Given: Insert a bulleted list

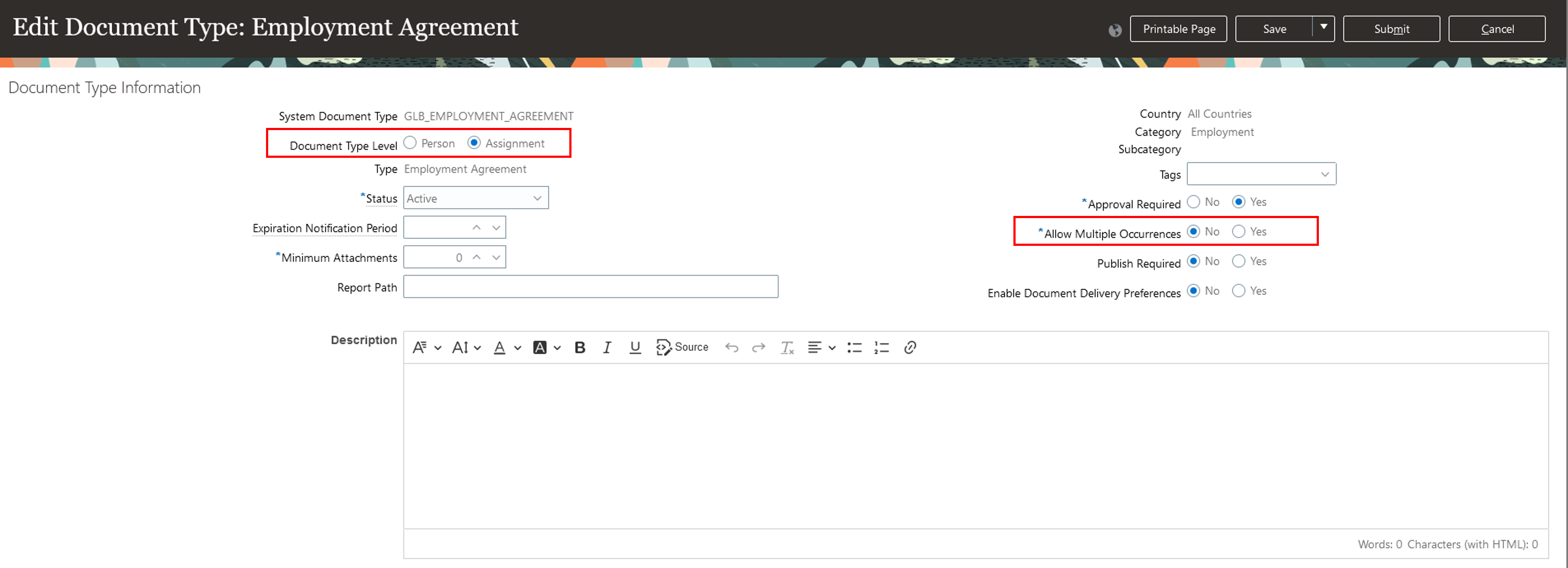Looking at the screenshot, I should point(854,347).
